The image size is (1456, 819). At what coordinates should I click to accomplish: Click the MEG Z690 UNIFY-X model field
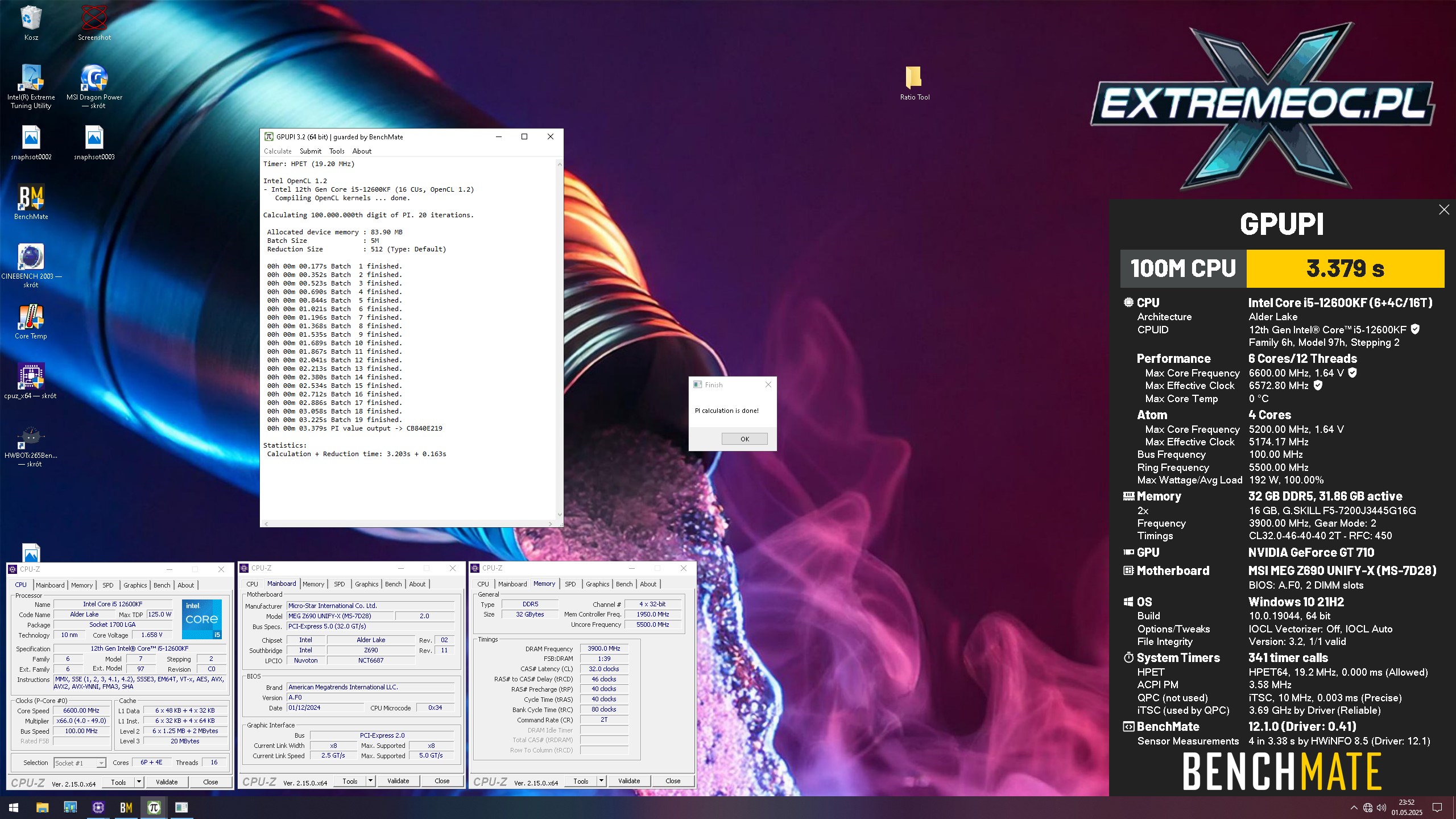point(340,616)
